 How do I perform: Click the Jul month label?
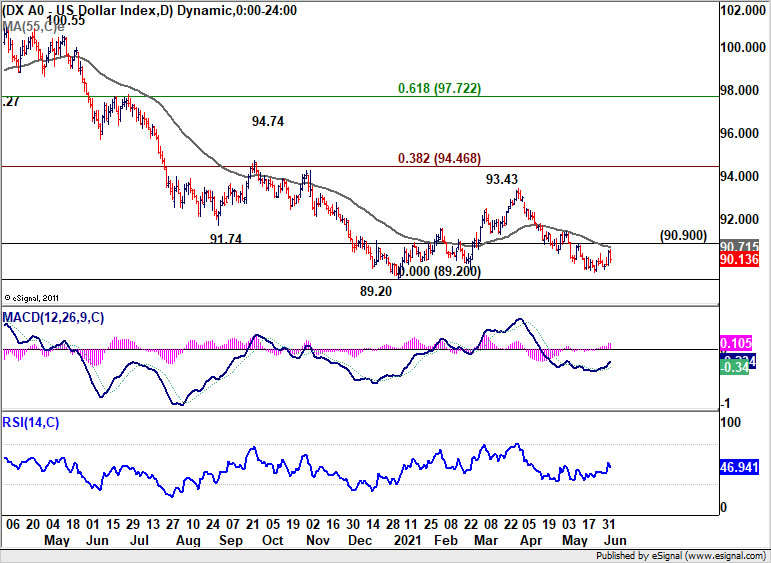click(x=139, y=540)
